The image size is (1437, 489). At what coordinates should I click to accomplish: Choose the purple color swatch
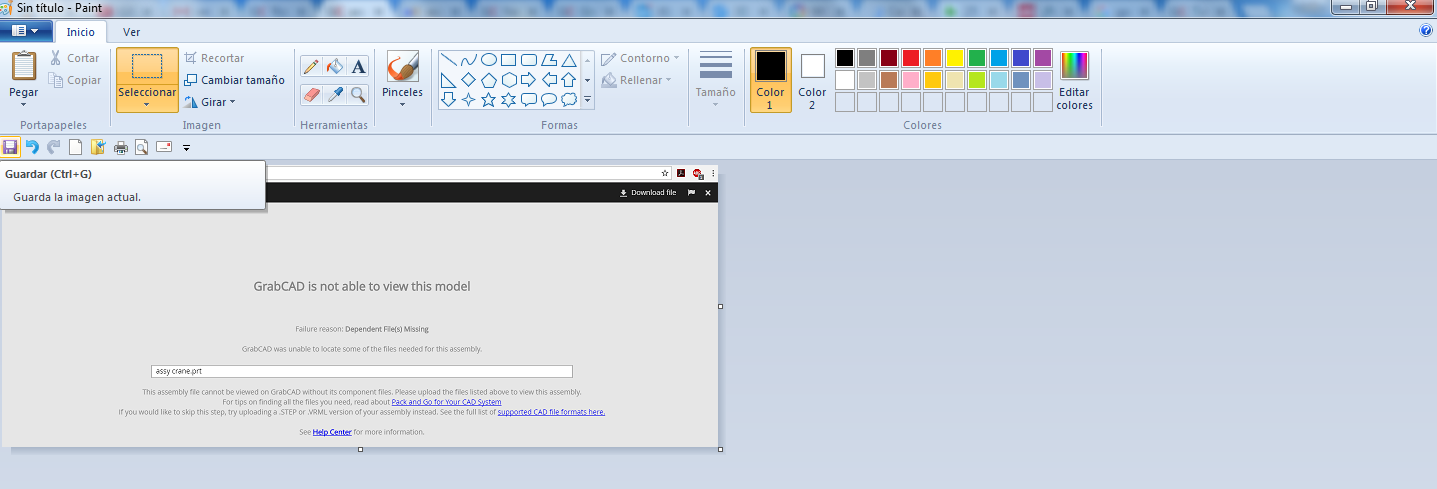[1043, 58]
